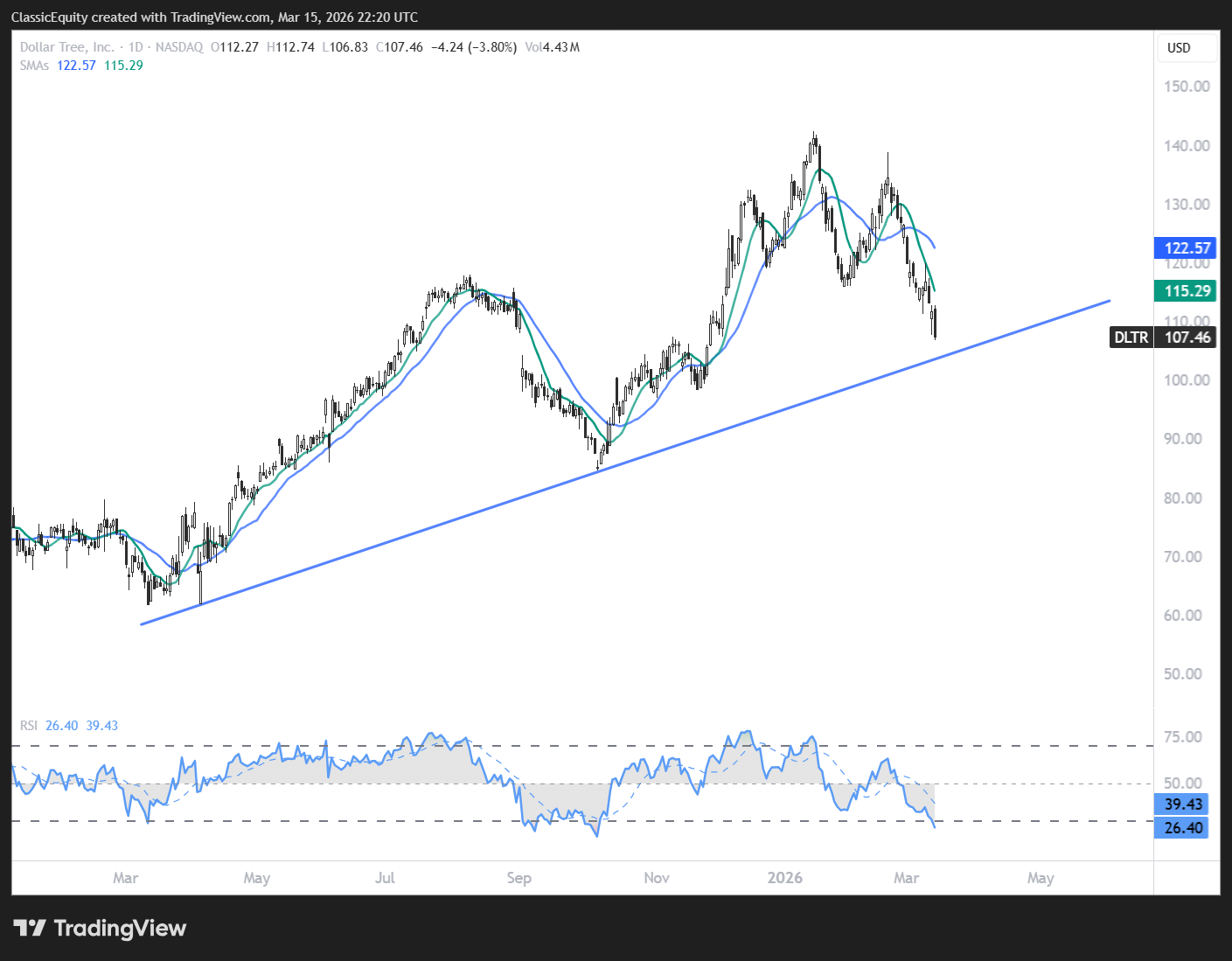Click the RSI legend value 39.43
This screenshot has height=961, width=1232.
pos(101,726)
